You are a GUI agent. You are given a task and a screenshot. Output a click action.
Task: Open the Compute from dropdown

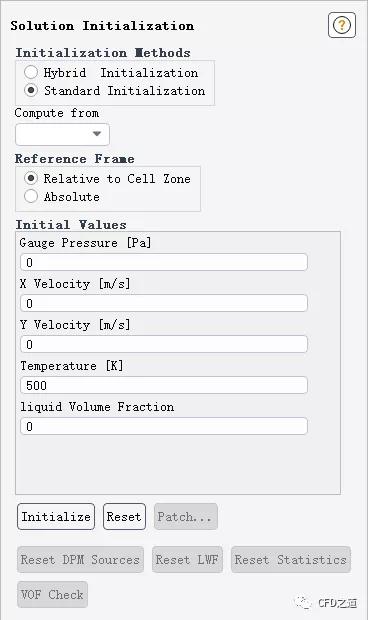[62, 134]
